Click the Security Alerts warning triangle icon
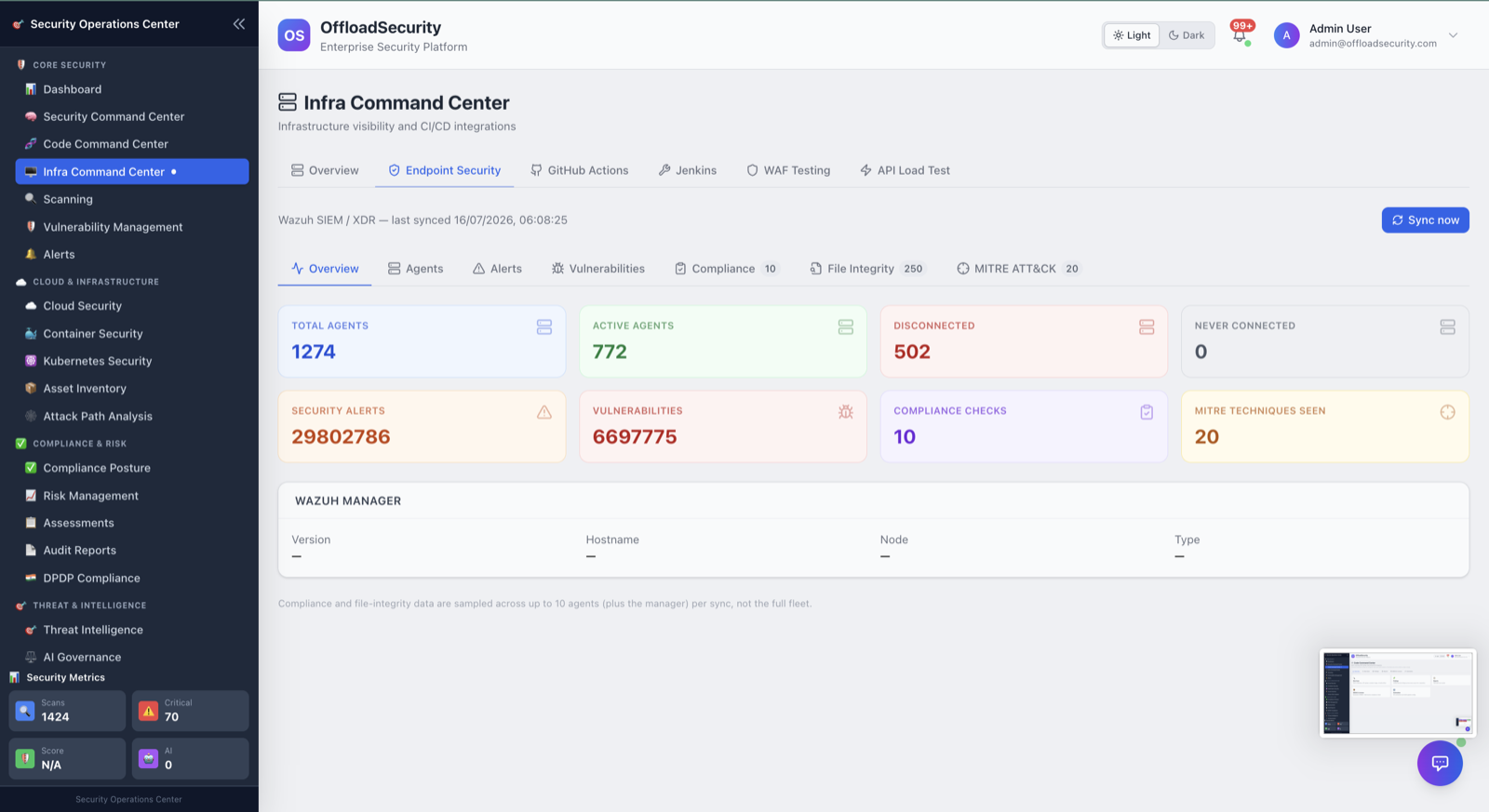The height and width of the screenshot is (812, 1489). 544,412
